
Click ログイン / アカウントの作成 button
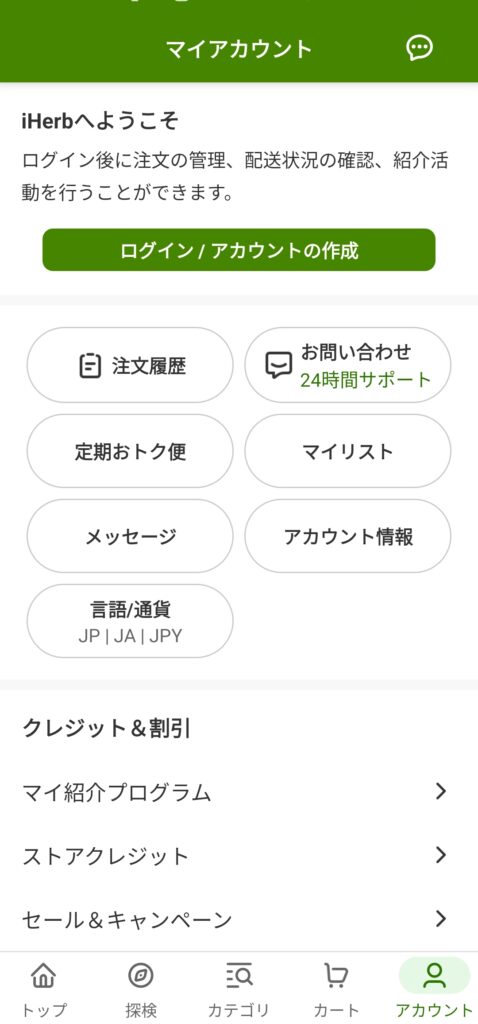[239, 250]
